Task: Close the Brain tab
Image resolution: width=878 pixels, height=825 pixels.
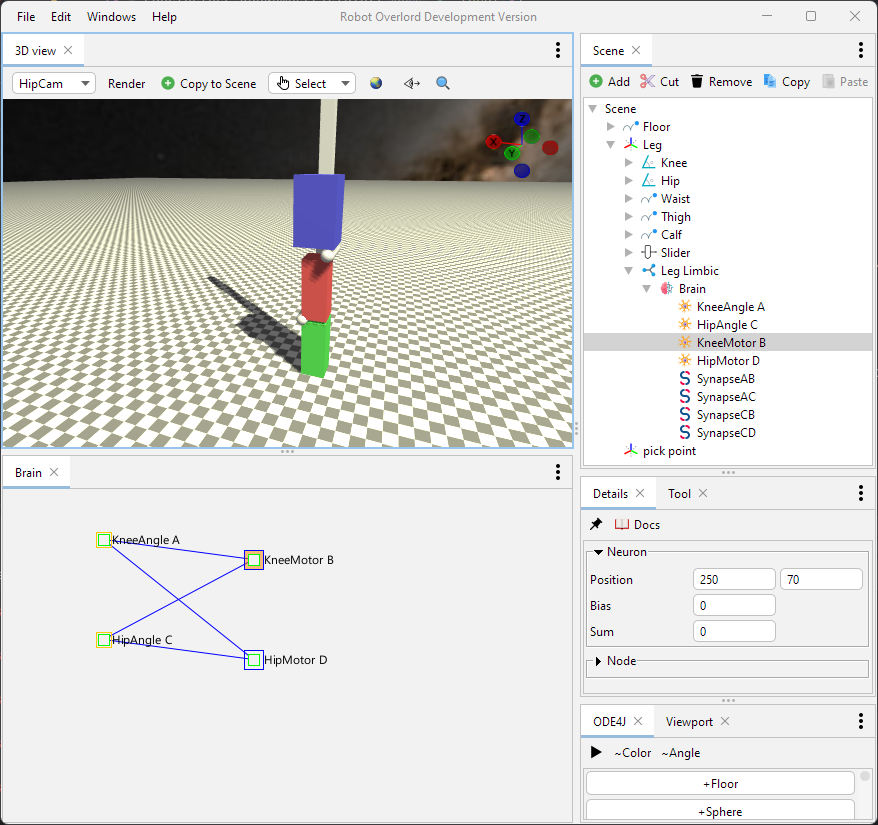Action: [54, 472]
